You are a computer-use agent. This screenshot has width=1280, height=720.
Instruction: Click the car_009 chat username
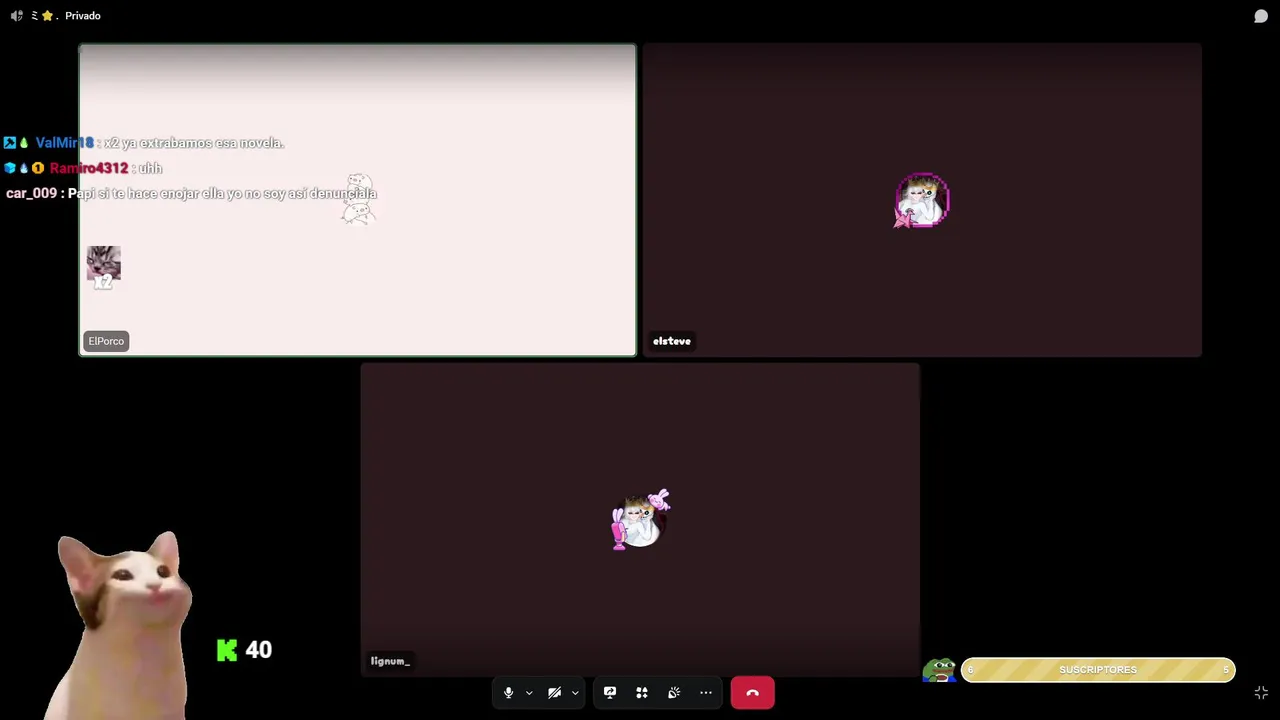(x=31, y=193)
